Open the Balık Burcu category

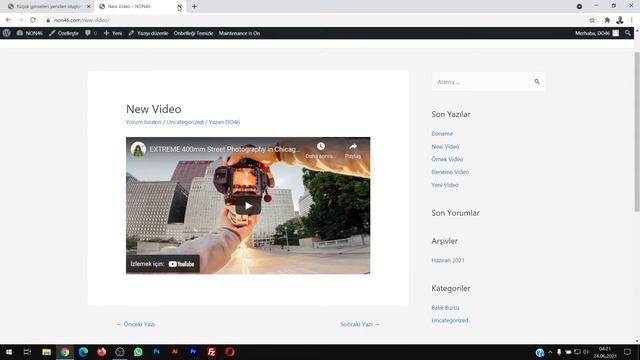(x=445, y=308)
